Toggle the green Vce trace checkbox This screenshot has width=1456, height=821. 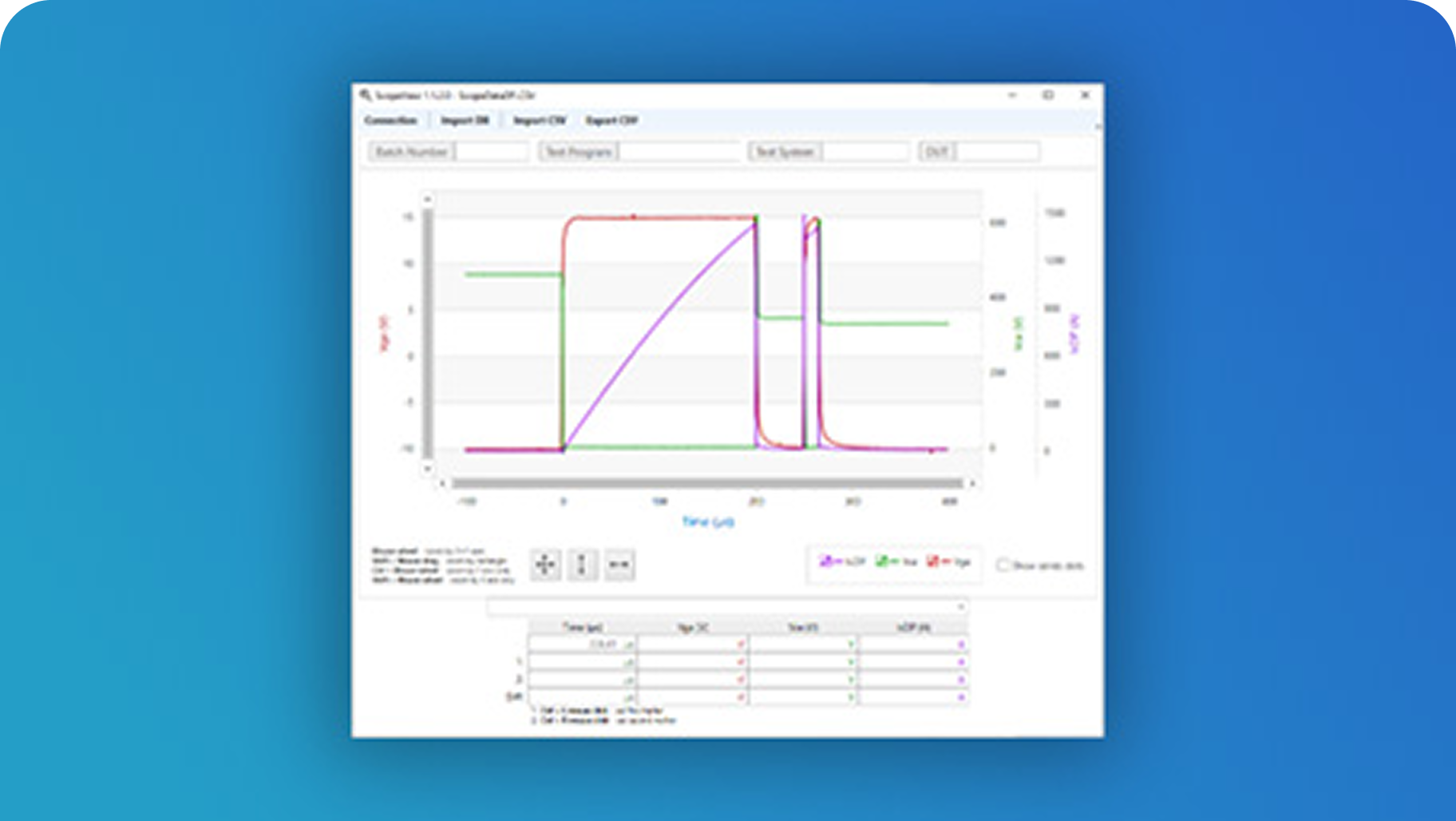click(x=881, y=561)
